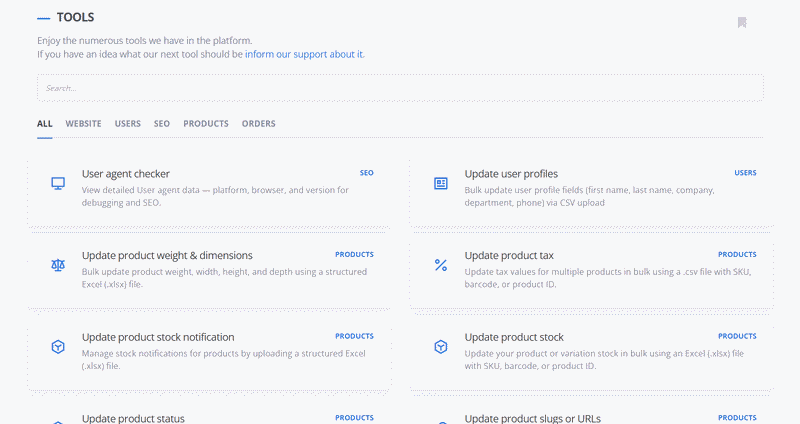The width and height of the screenshot is (800, 424).
Task: Click PRODUCTS tag on Update product stock notification
Action: [354, 336]
